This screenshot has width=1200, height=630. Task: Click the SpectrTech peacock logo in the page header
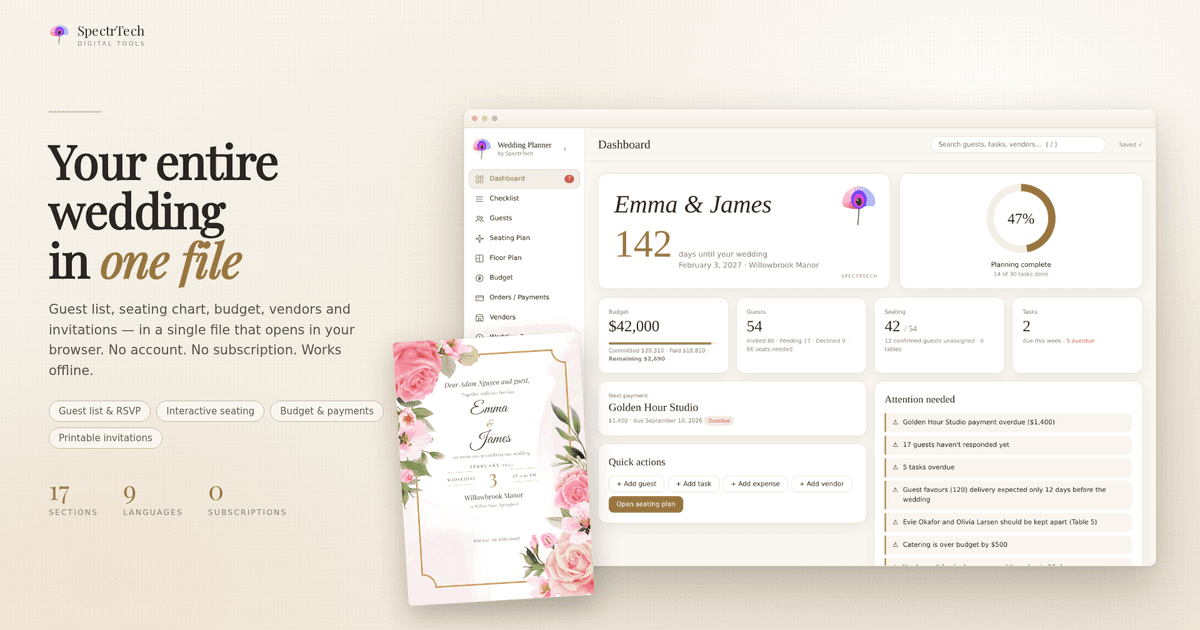tap(60, 34)
